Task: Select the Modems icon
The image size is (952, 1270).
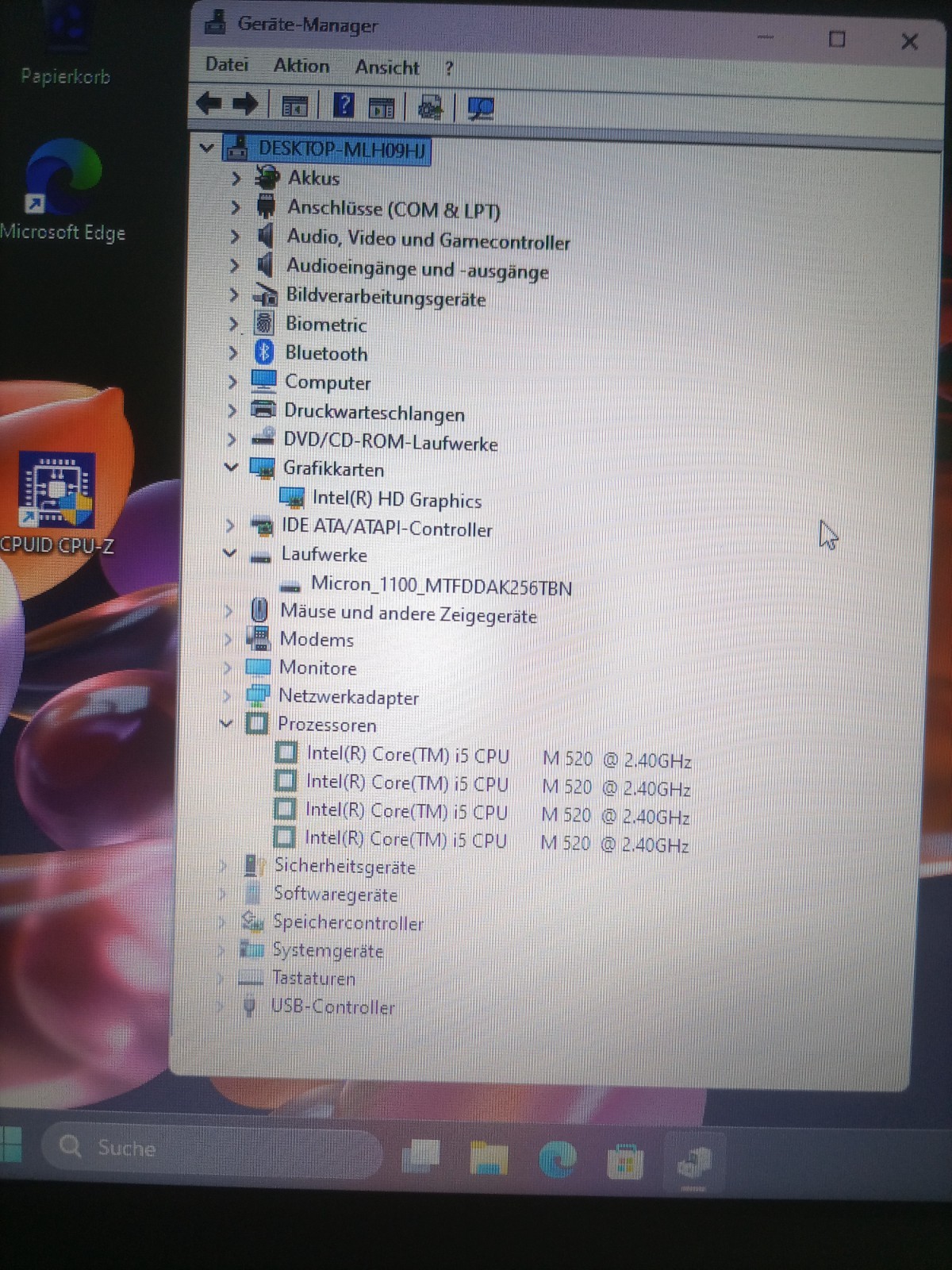Action: pyautogui.click(x=258, y=638)
